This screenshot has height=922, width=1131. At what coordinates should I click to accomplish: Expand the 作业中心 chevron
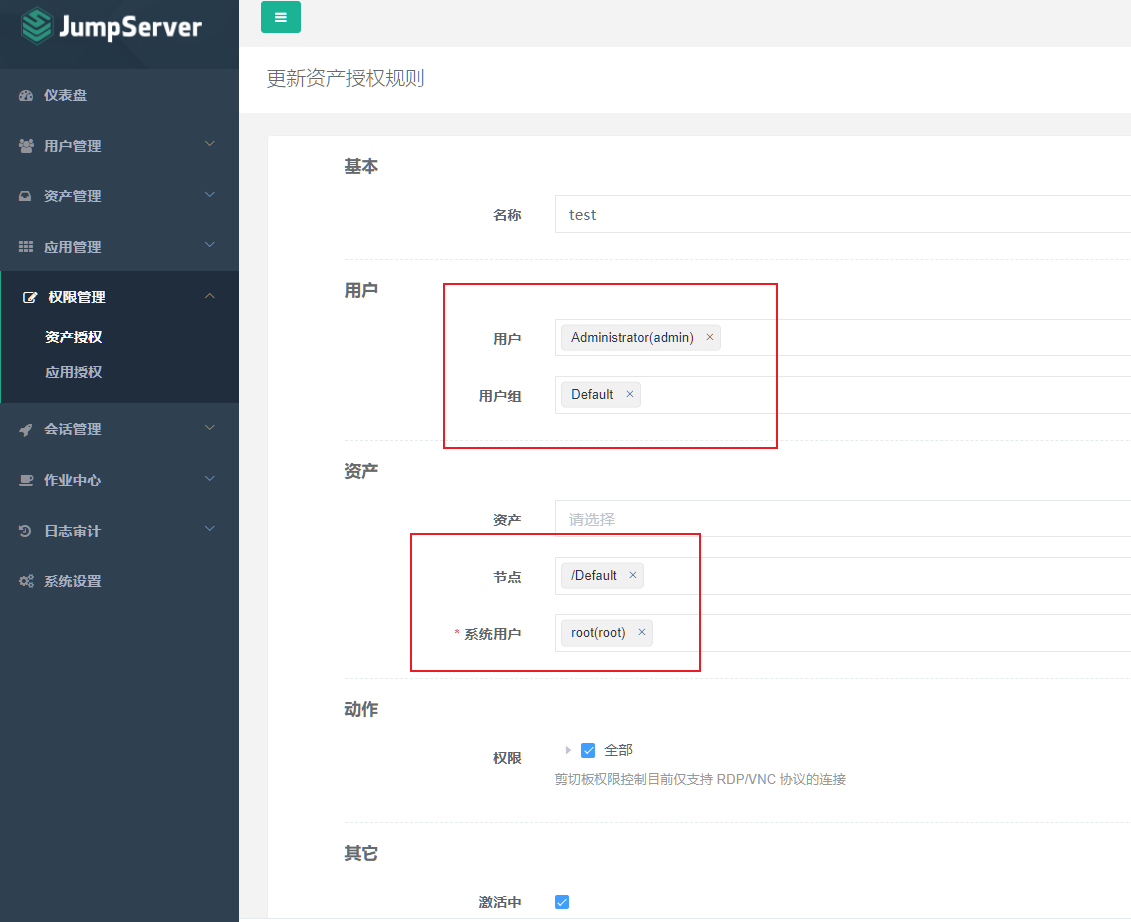[210, 478]
